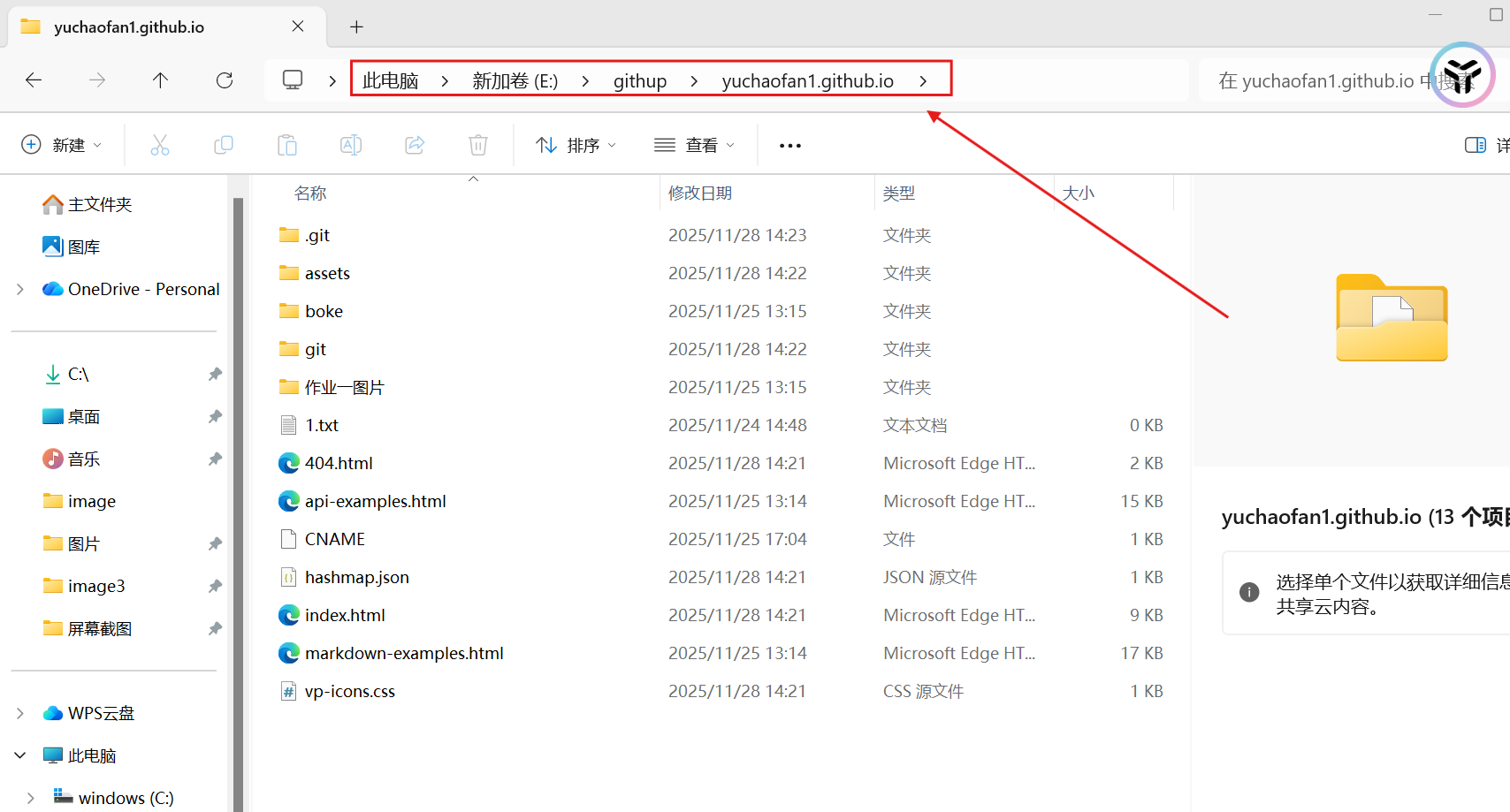Screen dimensions: 1510x812
Task: Select the index.html file
Action: [345, 615]
